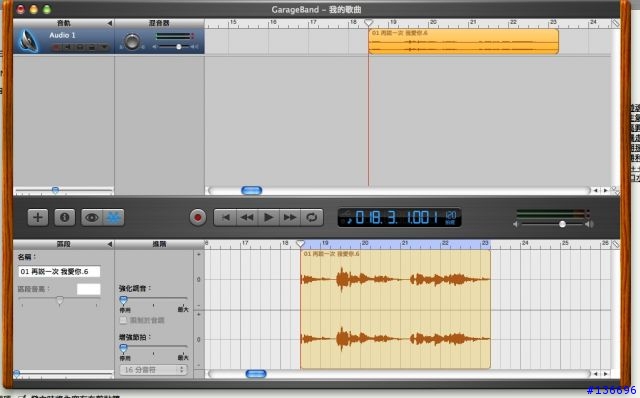Image resolution: width=640 pixels, height=398 pixels.
Task: Click the timeline zoom slider below the tracks
Action: coord(56,190)
